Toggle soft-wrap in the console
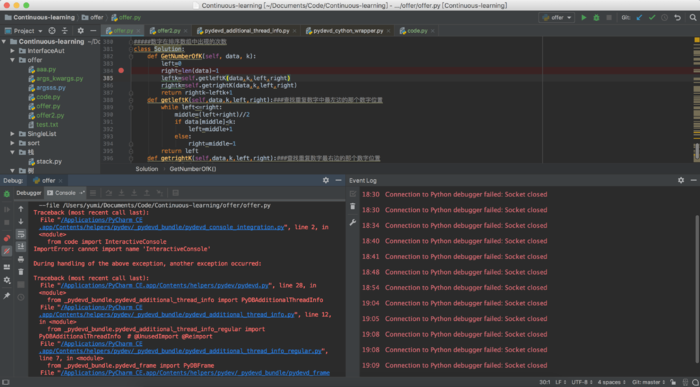This screenshot has width=700, height=387. coord(21,234)
